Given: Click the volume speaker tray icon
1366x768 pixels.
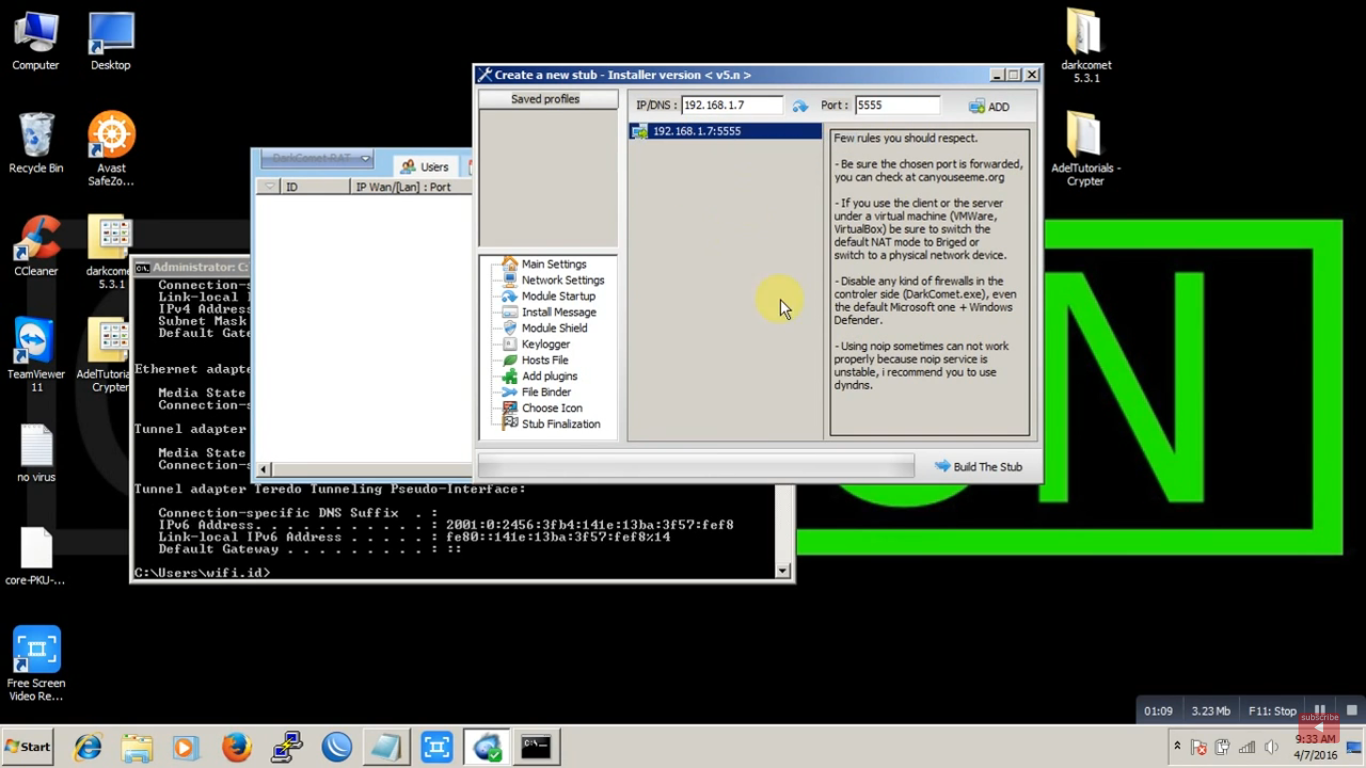Looking at the screenshot, I should coord(1272,747).
